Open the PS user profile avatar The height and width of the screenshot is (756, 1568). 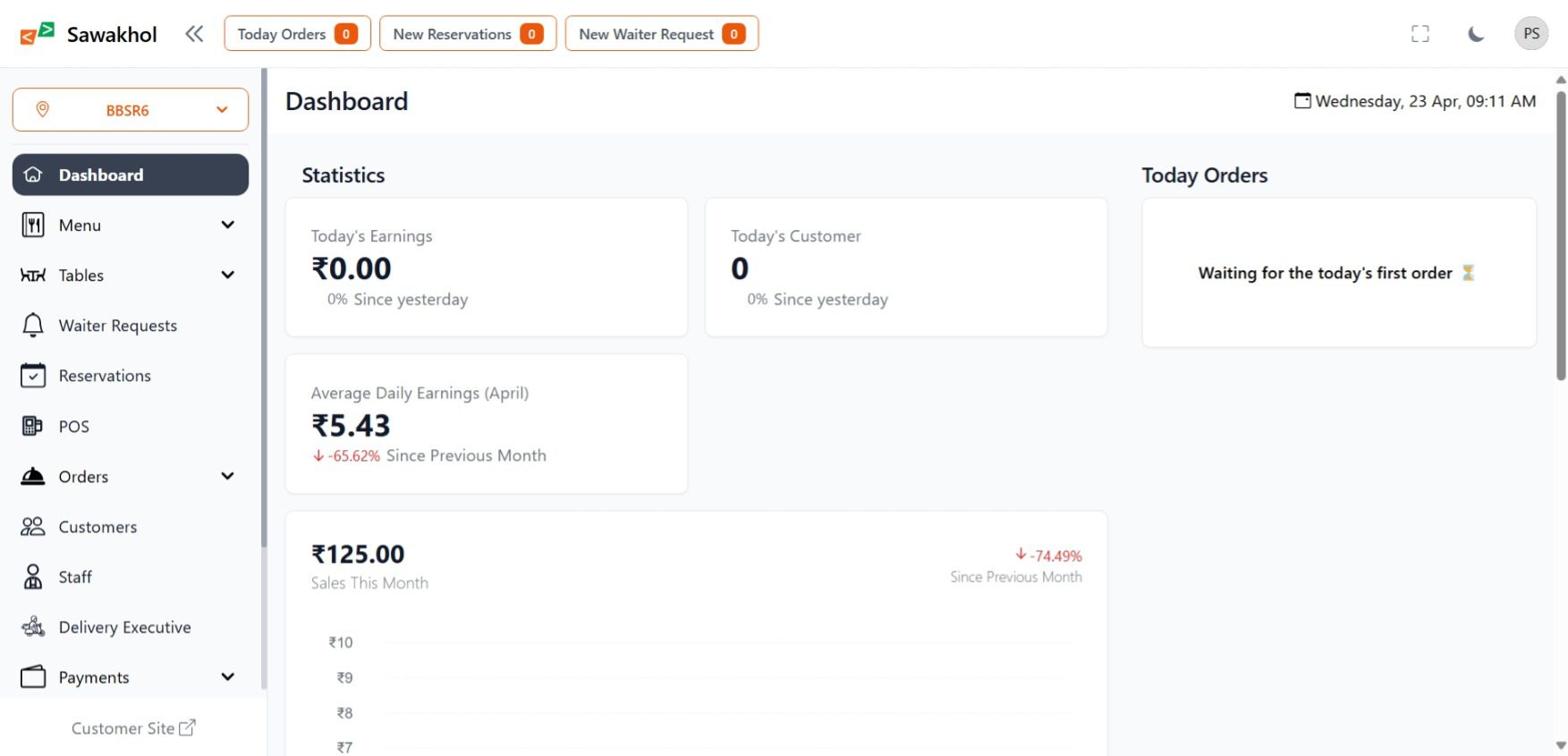point(1531,34)
